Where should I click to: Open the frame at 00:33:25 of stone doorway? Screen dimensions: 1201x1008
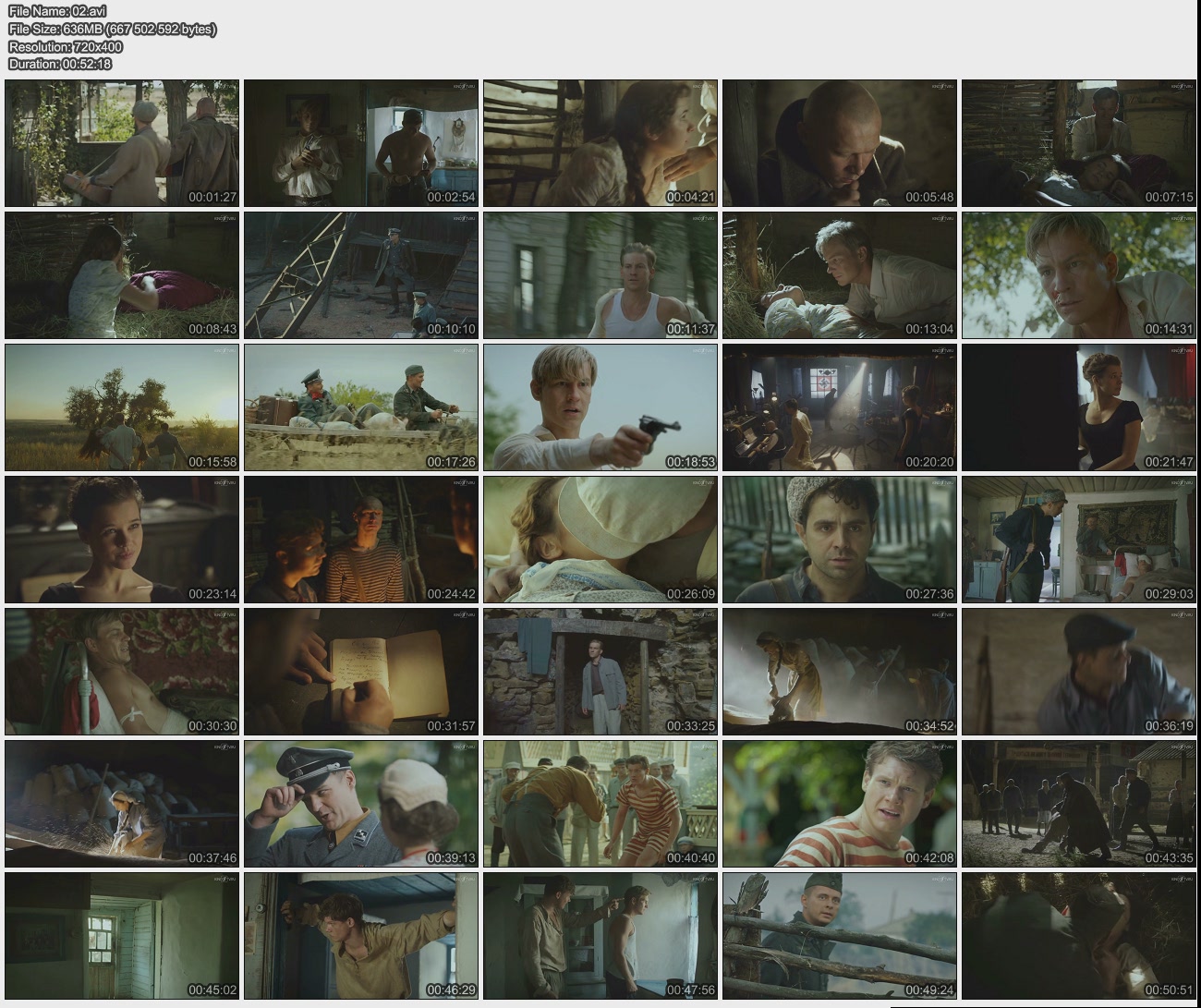coord(600,672)
